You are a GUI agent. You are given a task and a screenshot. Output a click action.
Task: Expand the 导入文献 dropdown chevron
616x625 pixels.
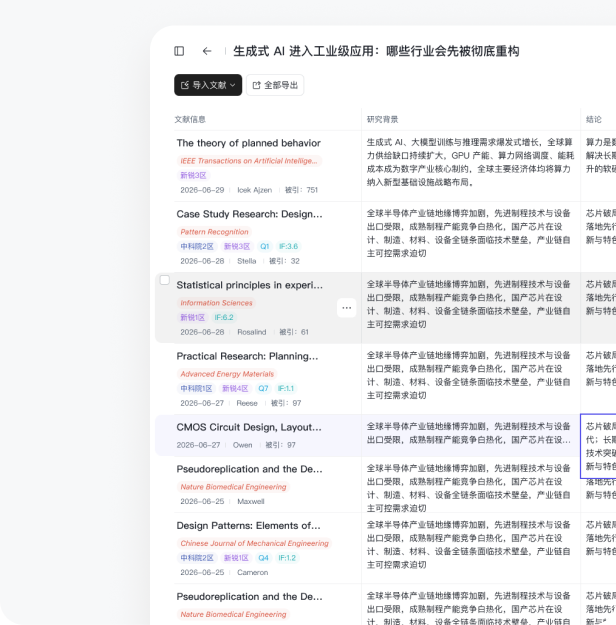[232, 85]
